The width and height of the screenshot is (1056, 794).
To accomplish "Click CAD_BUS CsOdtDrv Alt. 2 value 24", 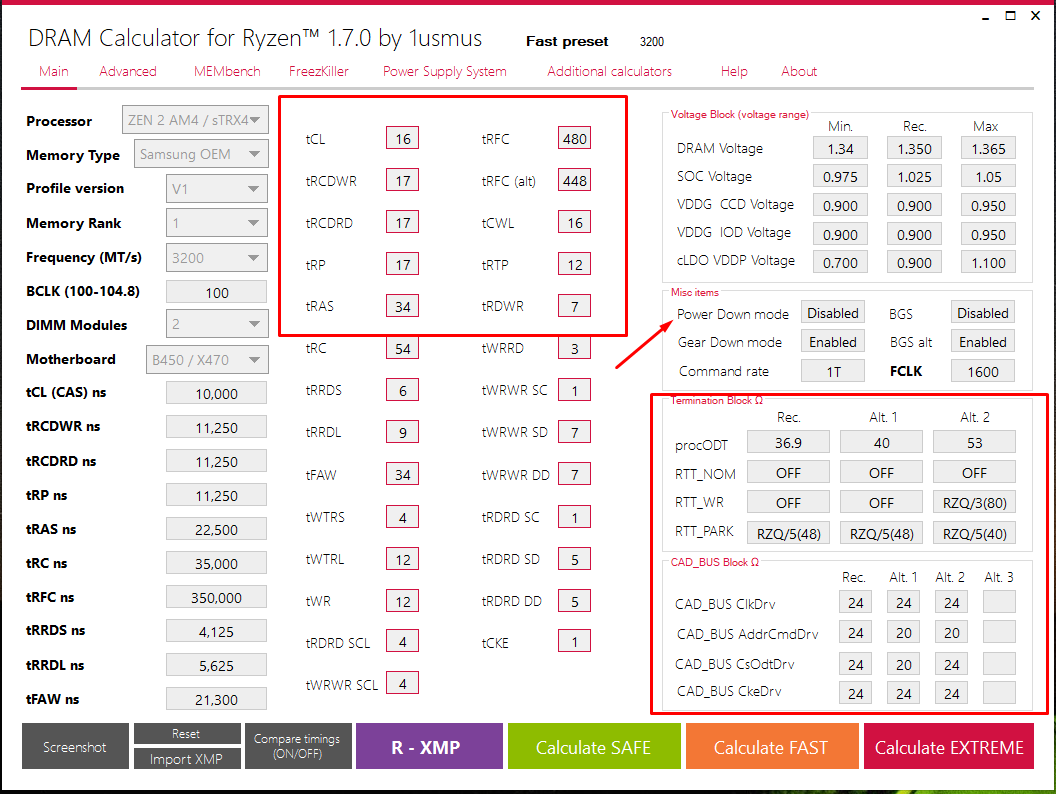I will coord(951,664).
